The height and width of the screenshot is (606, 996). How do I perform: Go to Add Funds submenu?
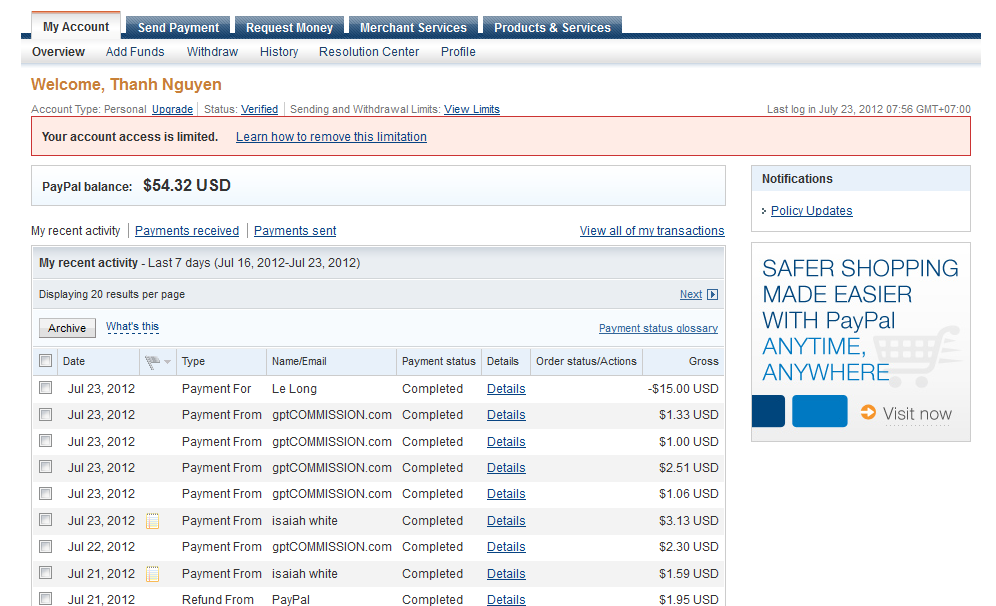coord(135,52)
